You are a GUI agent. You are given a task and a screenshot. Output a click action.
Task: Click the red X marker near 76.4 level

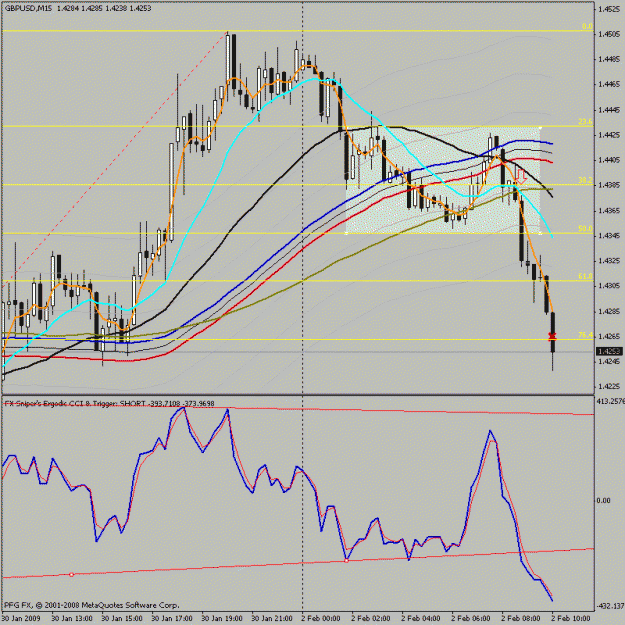[x=552, y=336]
